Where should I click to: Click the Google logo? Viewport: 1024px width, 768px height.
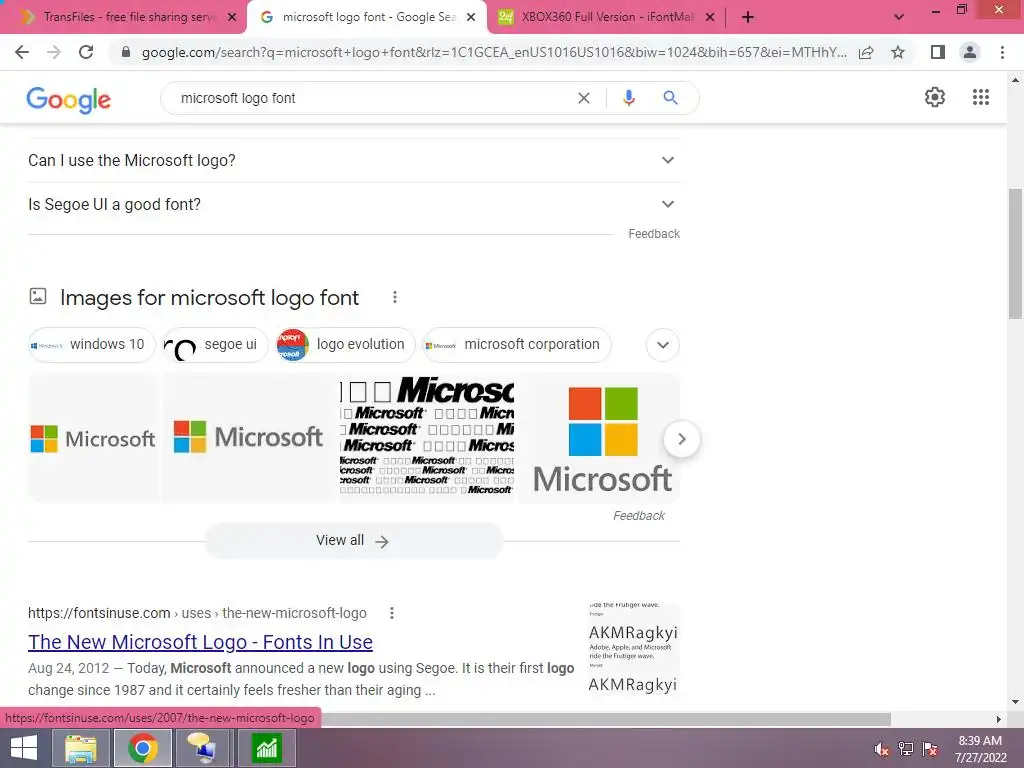tap(69, 99)
